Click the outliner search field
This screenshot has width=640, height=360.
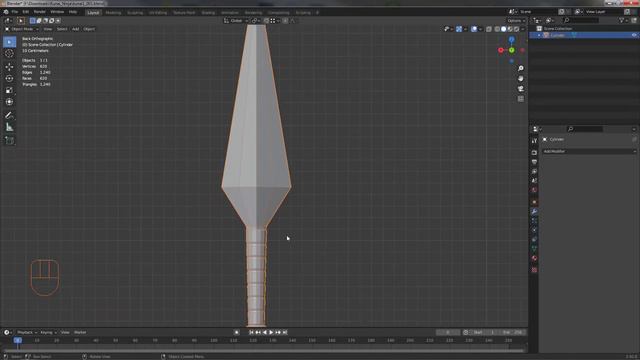pyautogui.click(x=580, y=20)
